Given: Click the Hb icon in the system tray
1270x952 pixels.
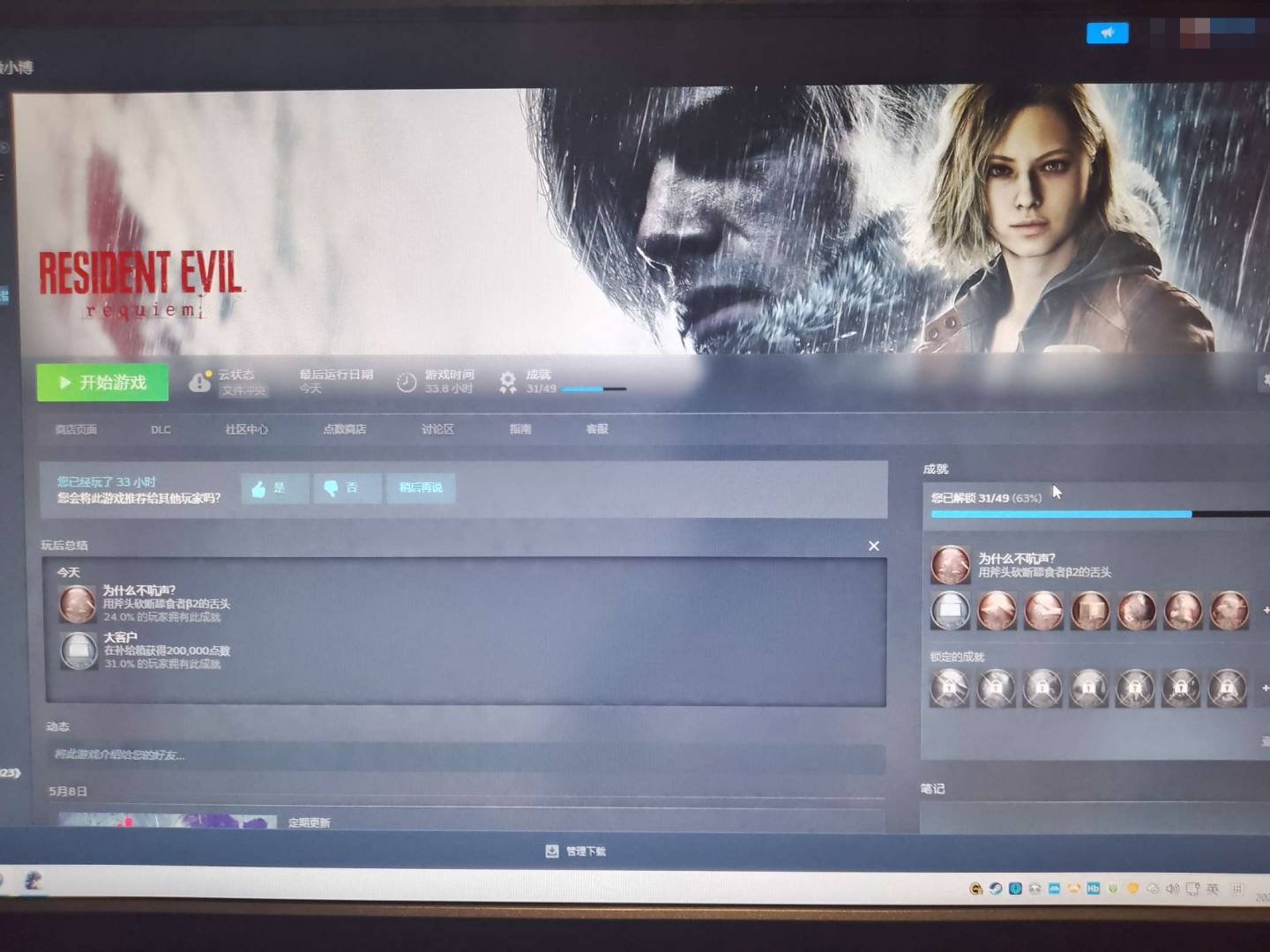Looking at the screenshot, I should point(1094,889).
